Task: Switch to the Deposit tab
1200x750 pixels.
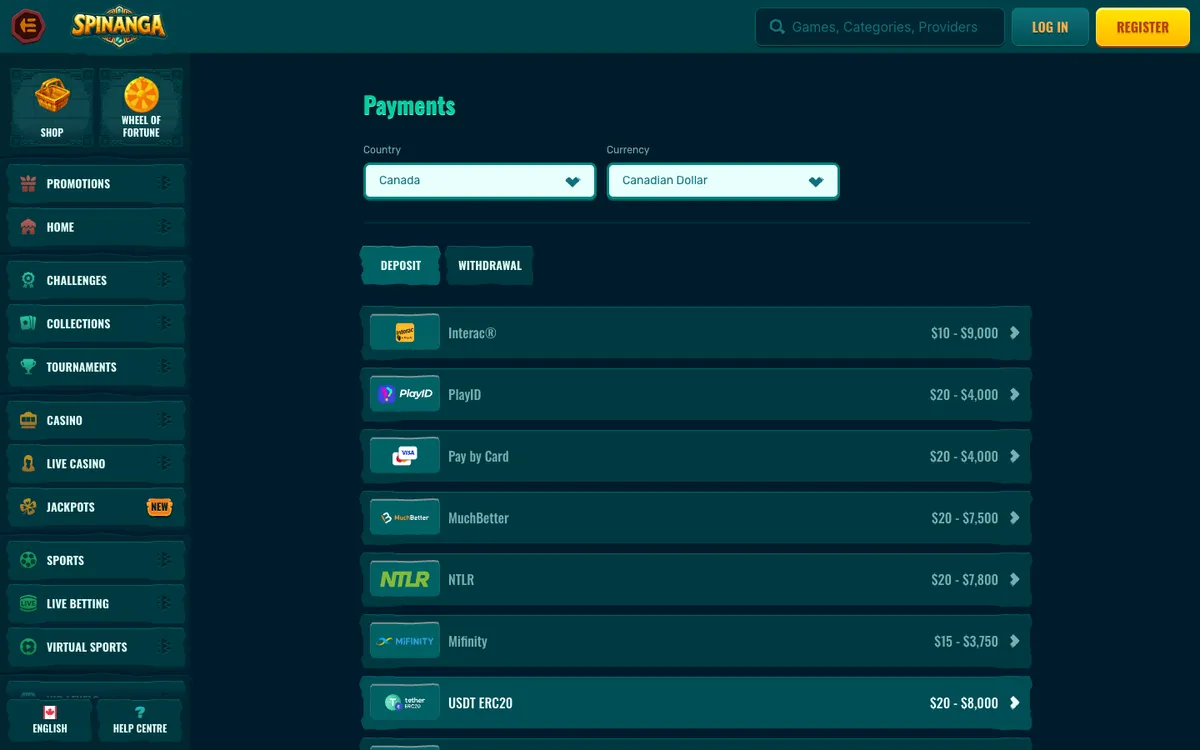Action: 400,266
